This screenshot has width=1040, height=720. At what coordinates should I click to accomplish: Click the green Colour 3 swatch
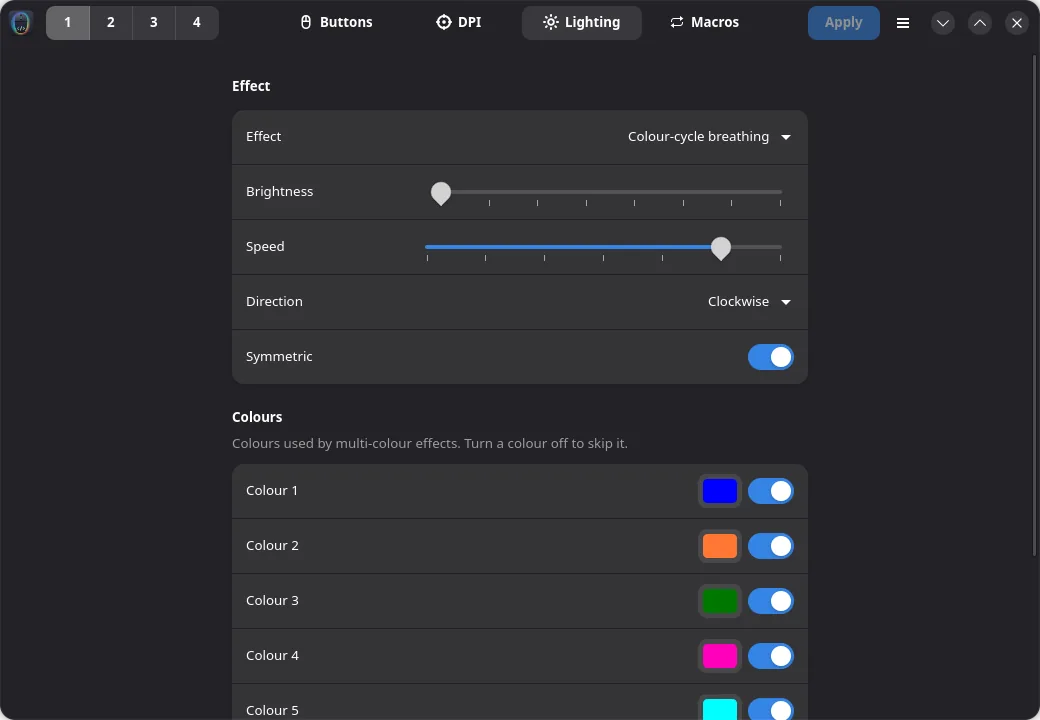coord(720,601)
